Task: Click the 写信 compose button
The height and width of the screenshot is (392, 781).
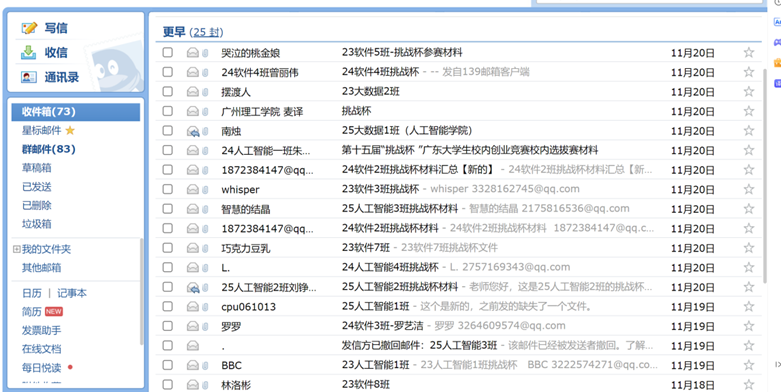Action: [x=56, y=28]
